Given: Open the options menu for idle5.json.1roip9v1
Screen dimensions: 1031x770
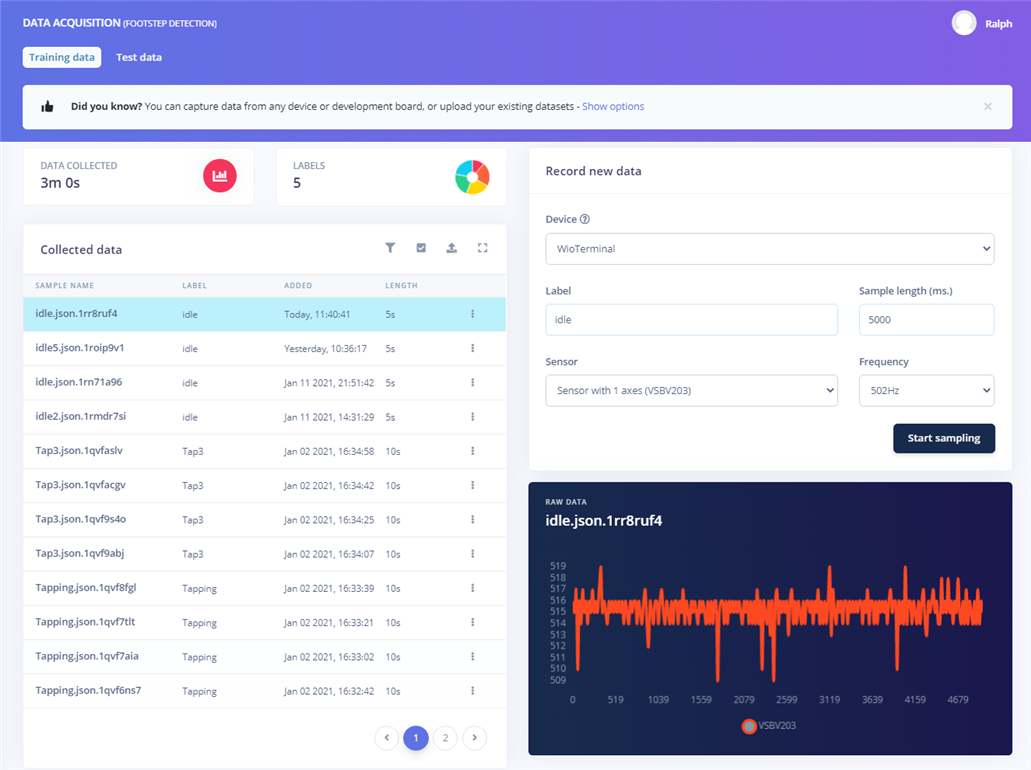Looking at the screenshot, I should [472, 348].
